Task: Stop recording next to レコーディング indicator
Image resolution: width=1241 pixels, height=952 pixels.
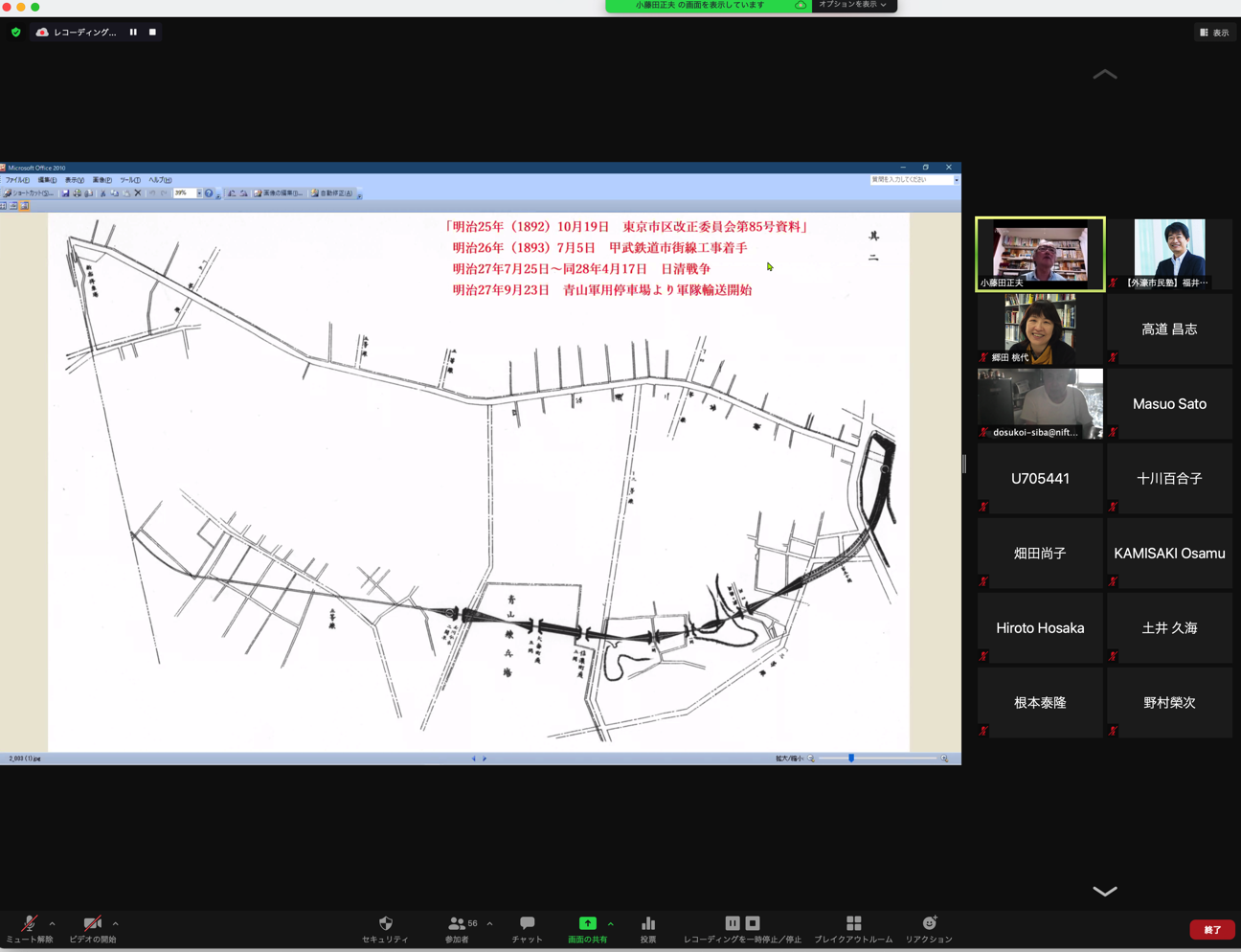Action: tap(152, 33)
